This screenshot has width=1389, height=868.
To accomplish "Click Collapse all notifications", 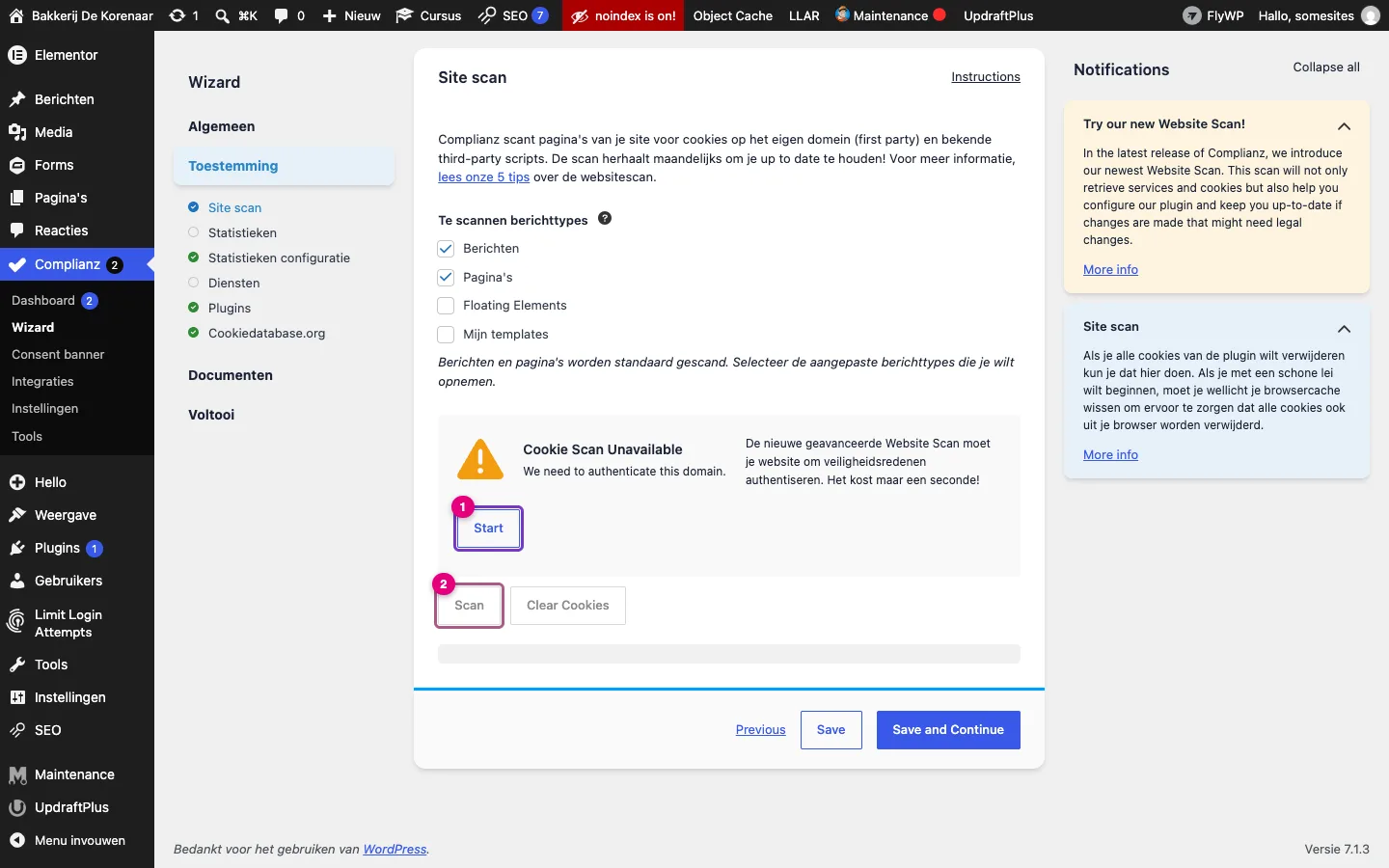I will click(1326, 67).
